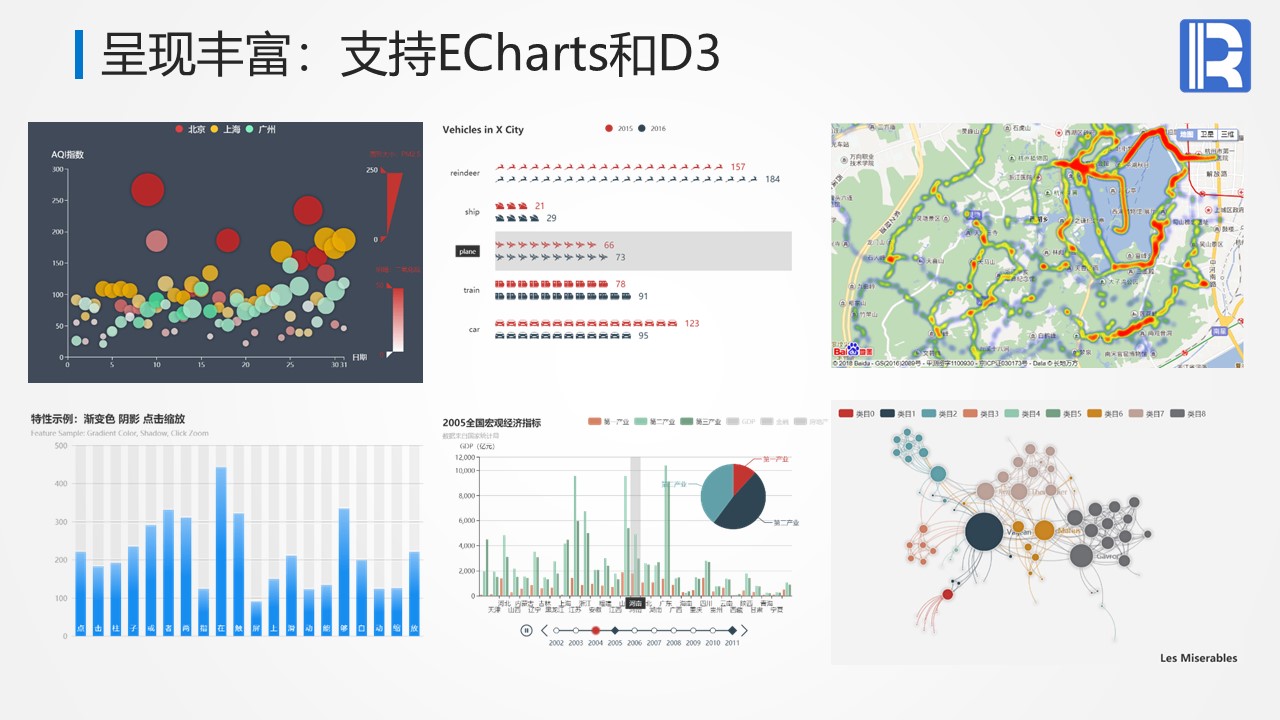Screen dimensions: 1280x720
Task: Toggle 类目3 legend item
Action: 982,413
